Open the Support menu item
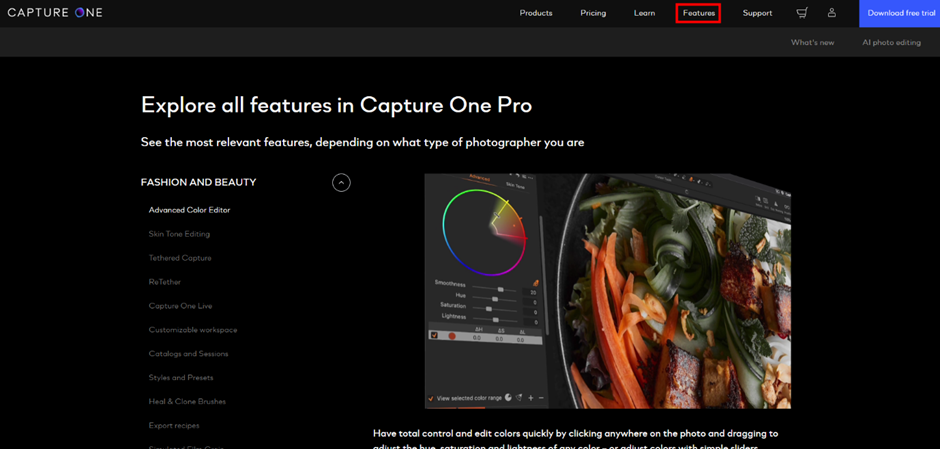Image resolution: width=940 pixels, height=449 pixels. coord(757,13)
